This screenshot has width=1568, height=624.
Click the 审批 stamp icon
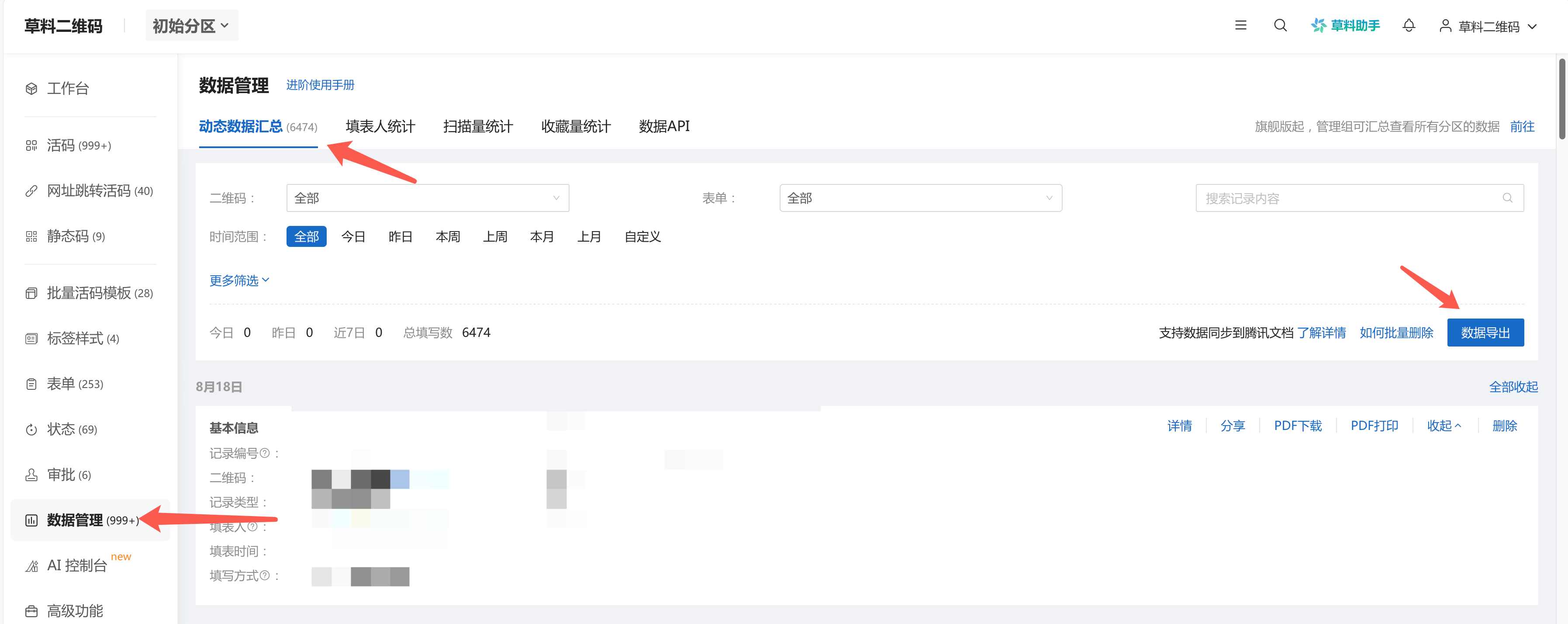(x=31, y=475)
